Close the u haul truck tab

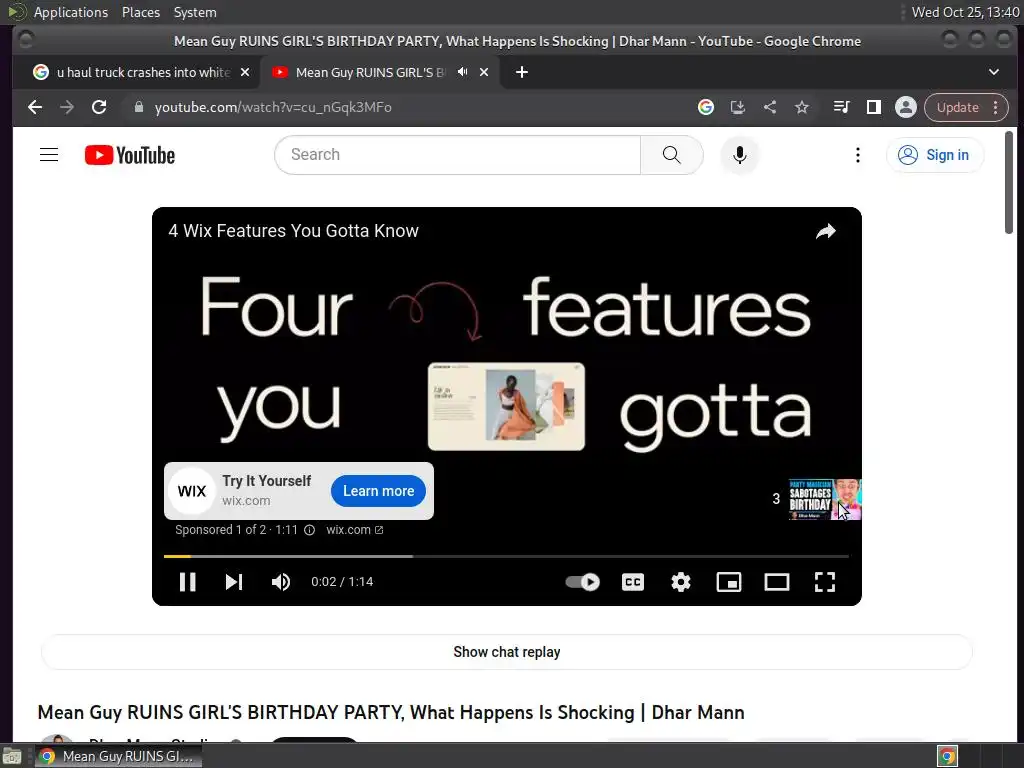pyautogui.click(x=245, y=72)
